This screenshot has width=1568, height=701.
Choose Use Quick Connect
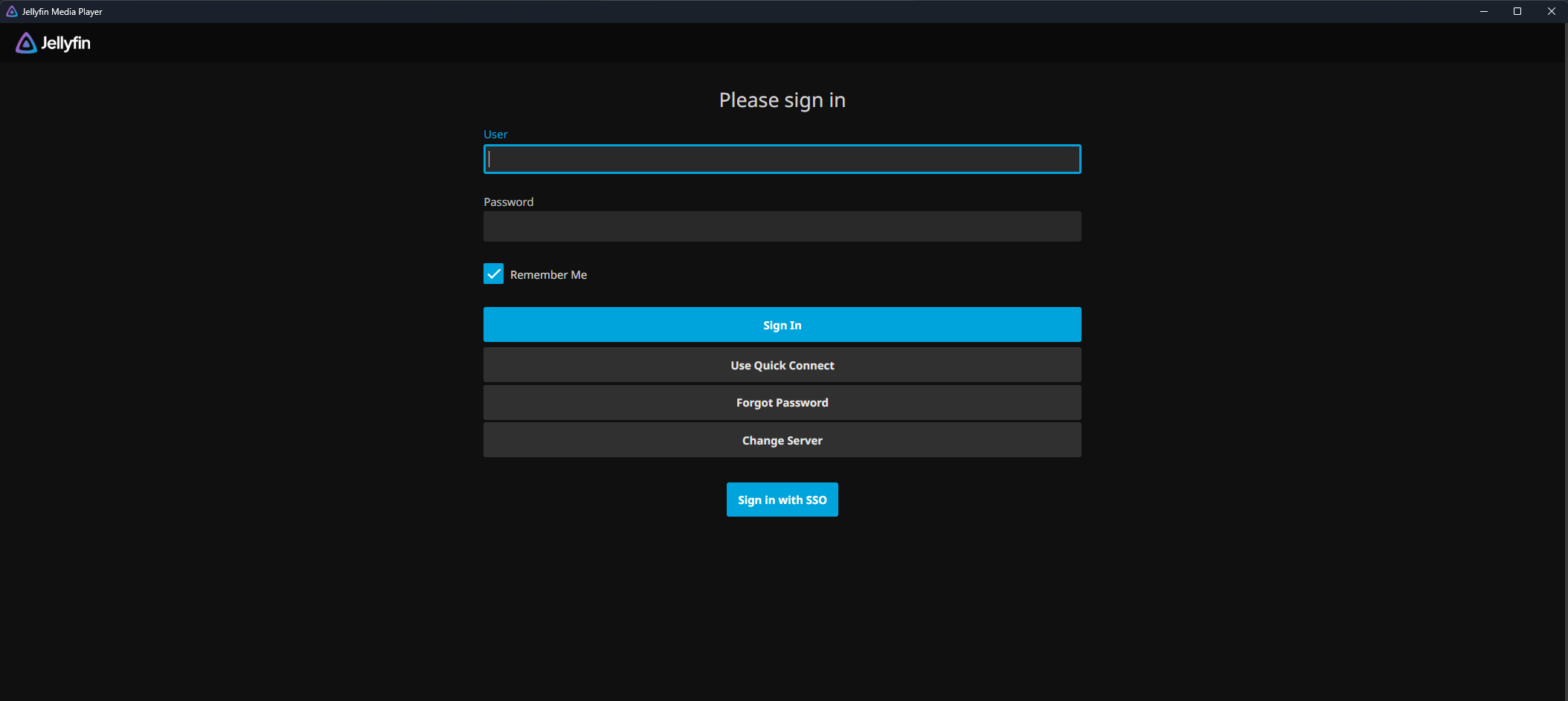click(782, 365)
